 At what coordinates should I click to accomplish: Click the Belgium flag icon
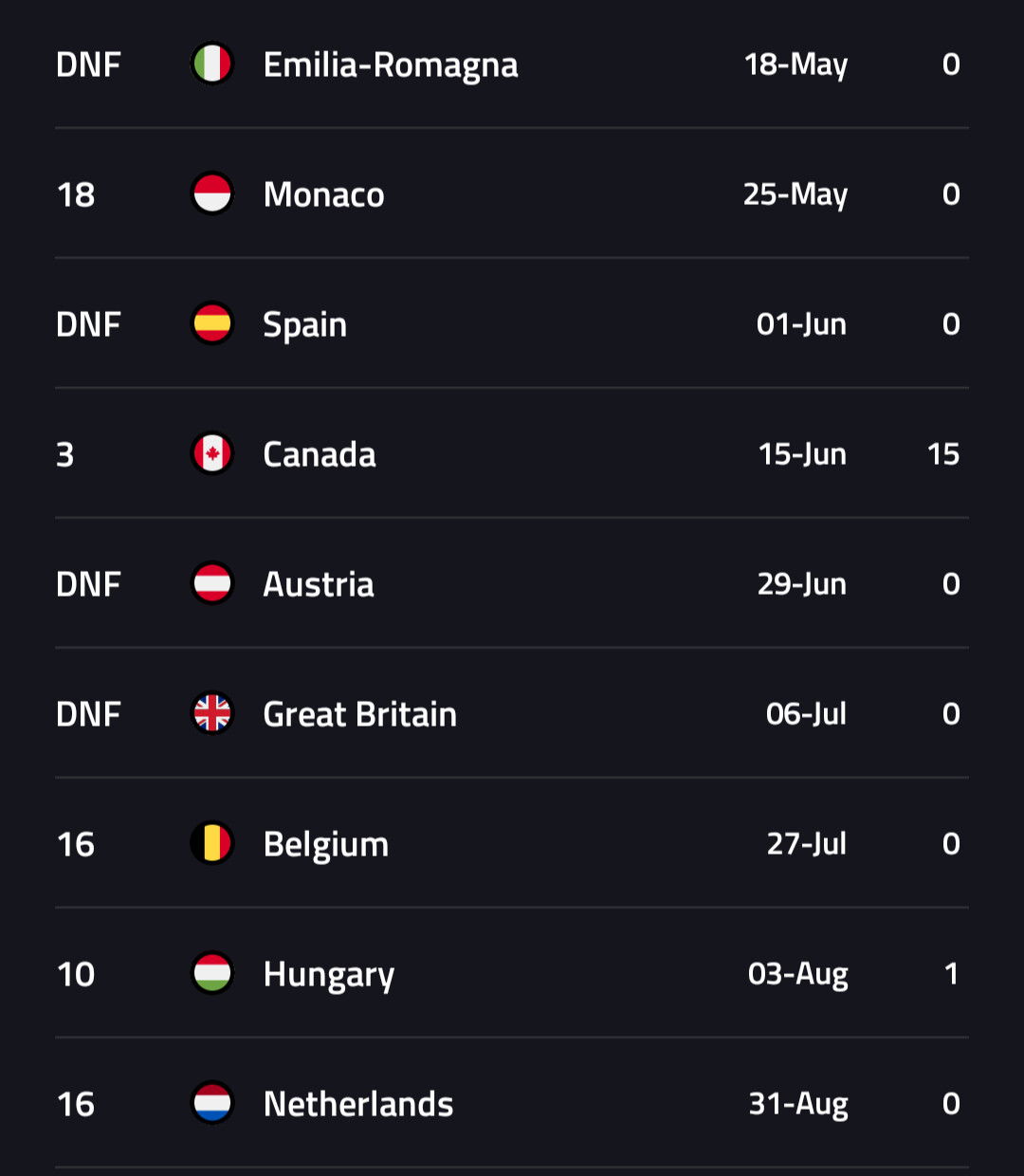pos(212,844)
